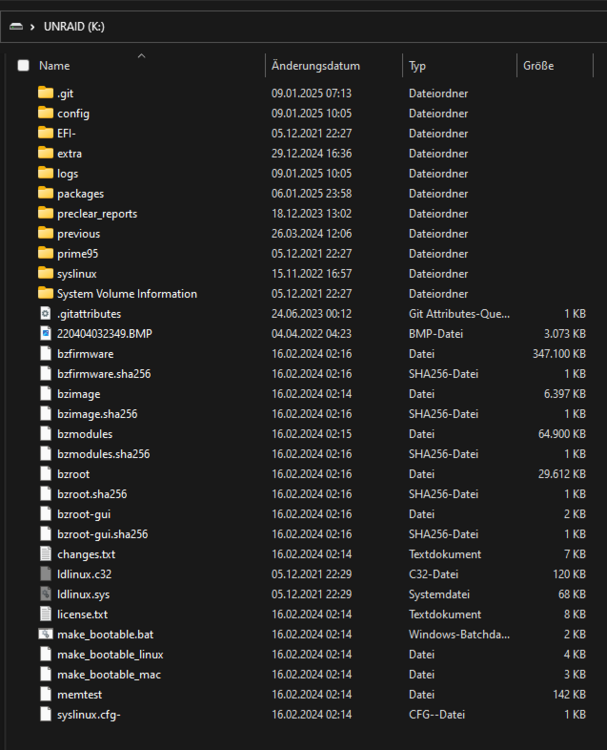Click the Systemdatei type cell
Screen dimensions: 607x750
coord(439,594)
